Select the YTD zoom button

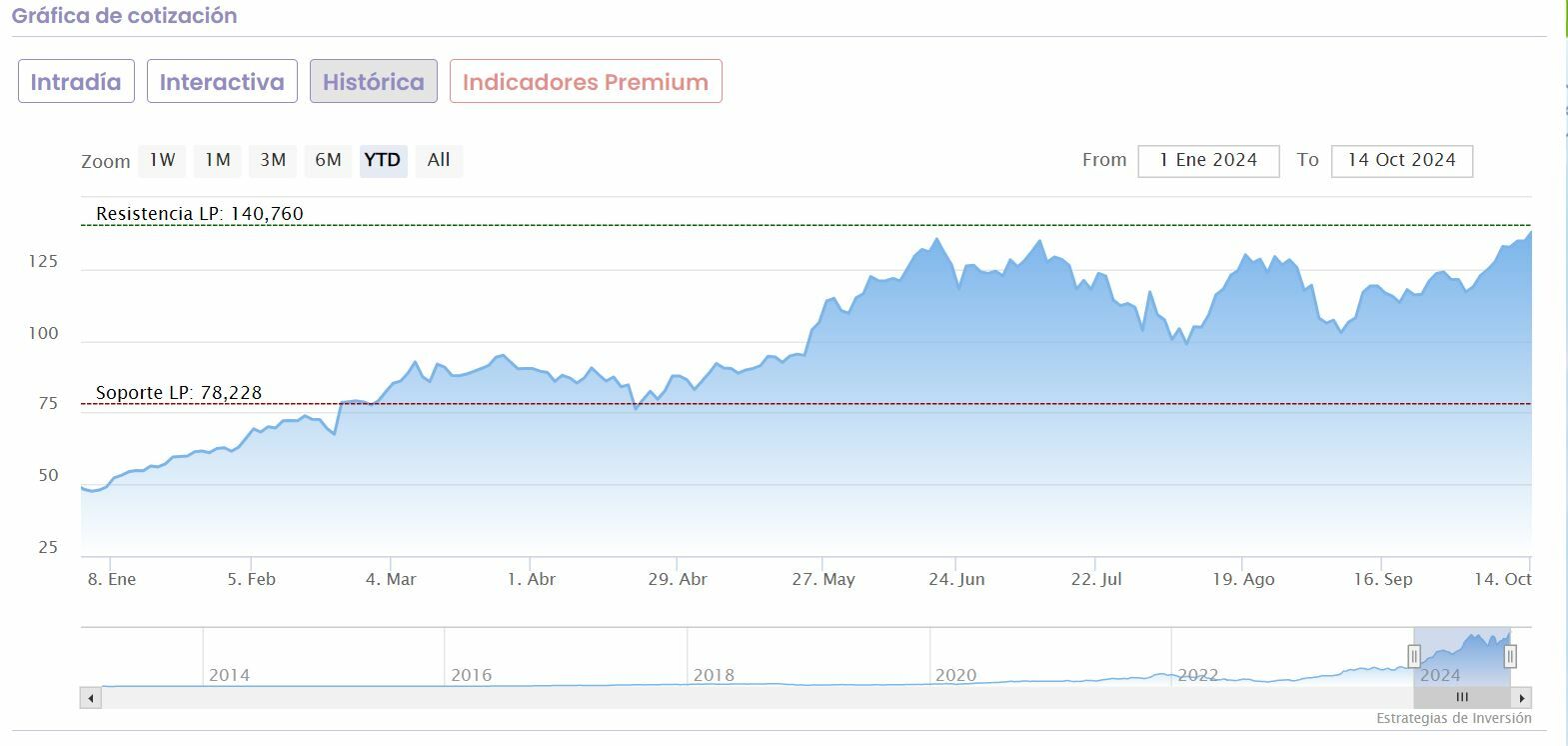[383, 160]
